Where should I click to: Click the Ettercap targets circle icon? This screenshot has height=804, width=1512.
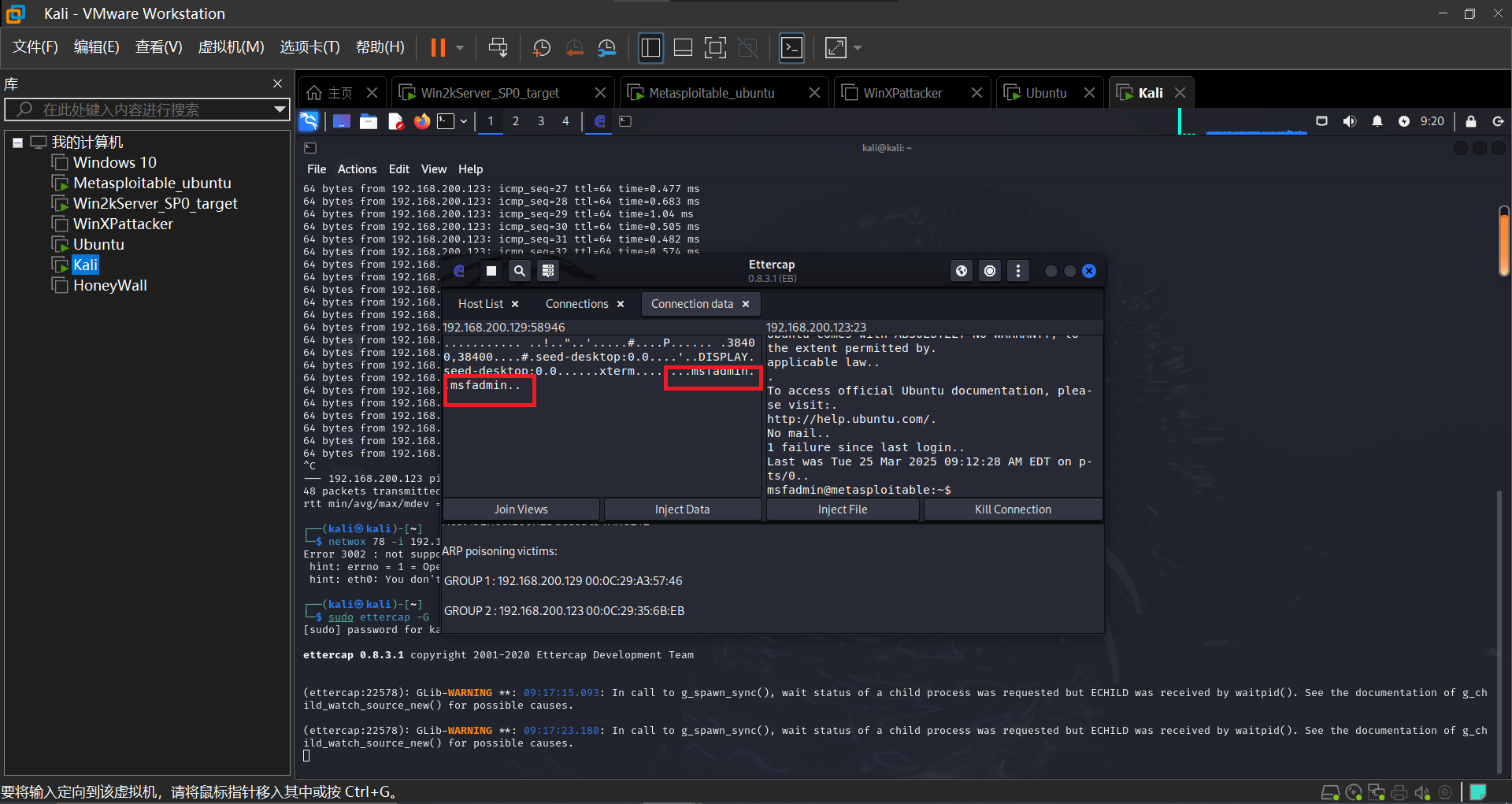click(990, 271)
